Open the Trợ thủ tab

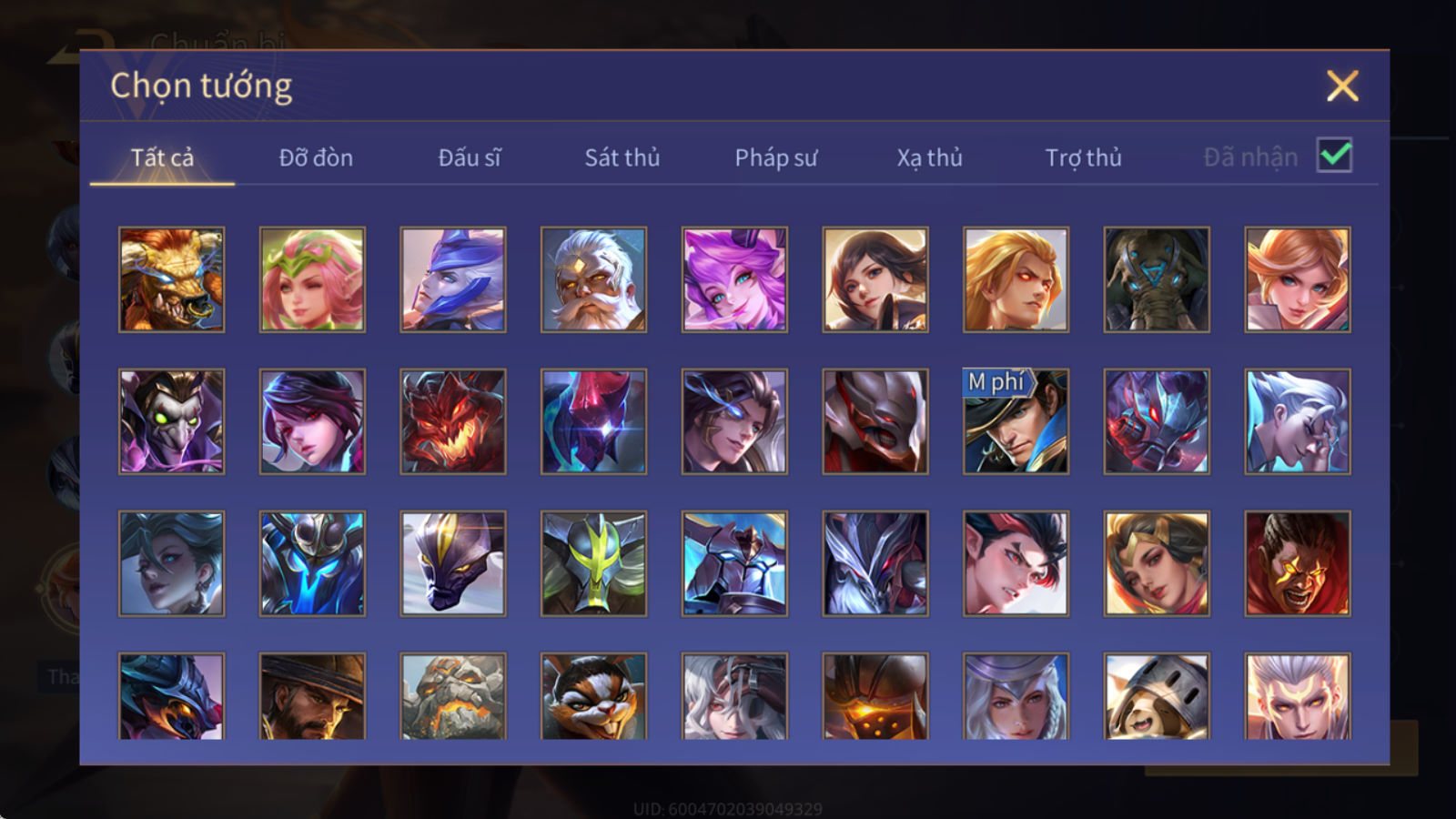[x=1083, y=157]
